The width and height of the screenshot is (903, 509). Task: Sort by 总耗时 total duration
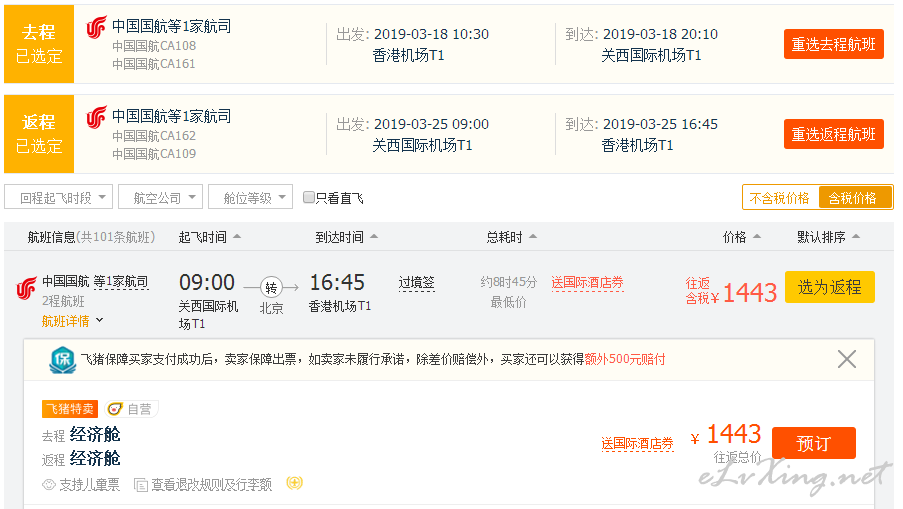(x=511, y=237)
